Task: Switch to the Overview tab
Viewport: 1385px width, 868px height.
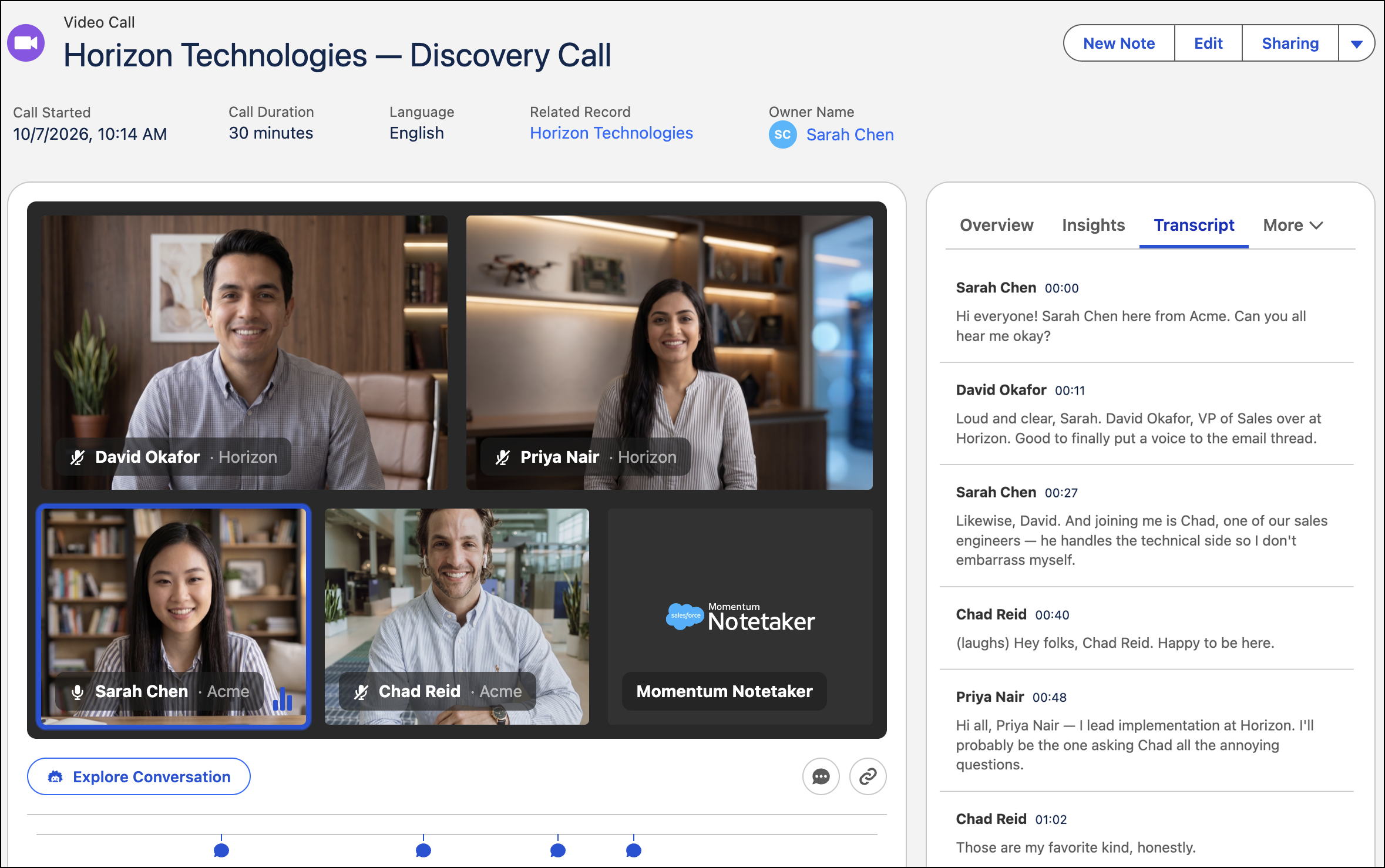Action: pos(996,225)
